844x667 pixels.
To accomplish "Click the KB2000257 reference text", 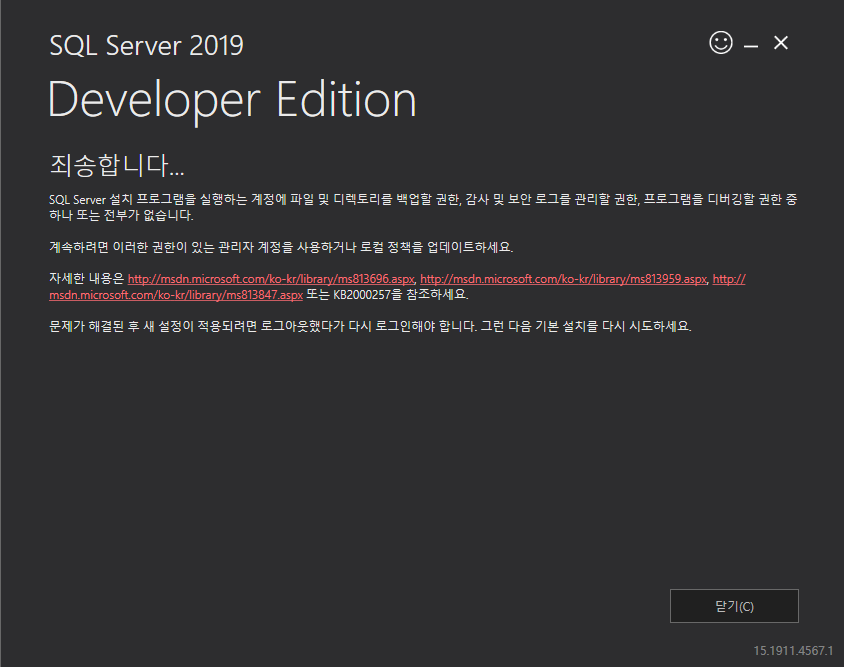I will pyautogui.click(x=362, y=295).
